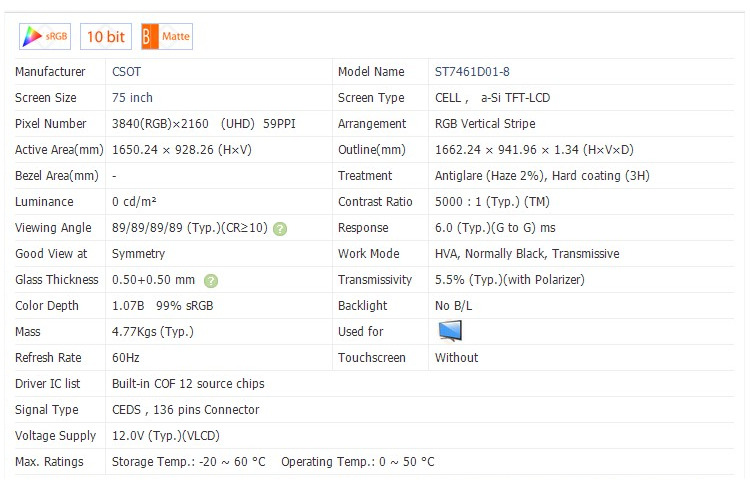Select the 5.5% transmissivity value

[509, 280]
